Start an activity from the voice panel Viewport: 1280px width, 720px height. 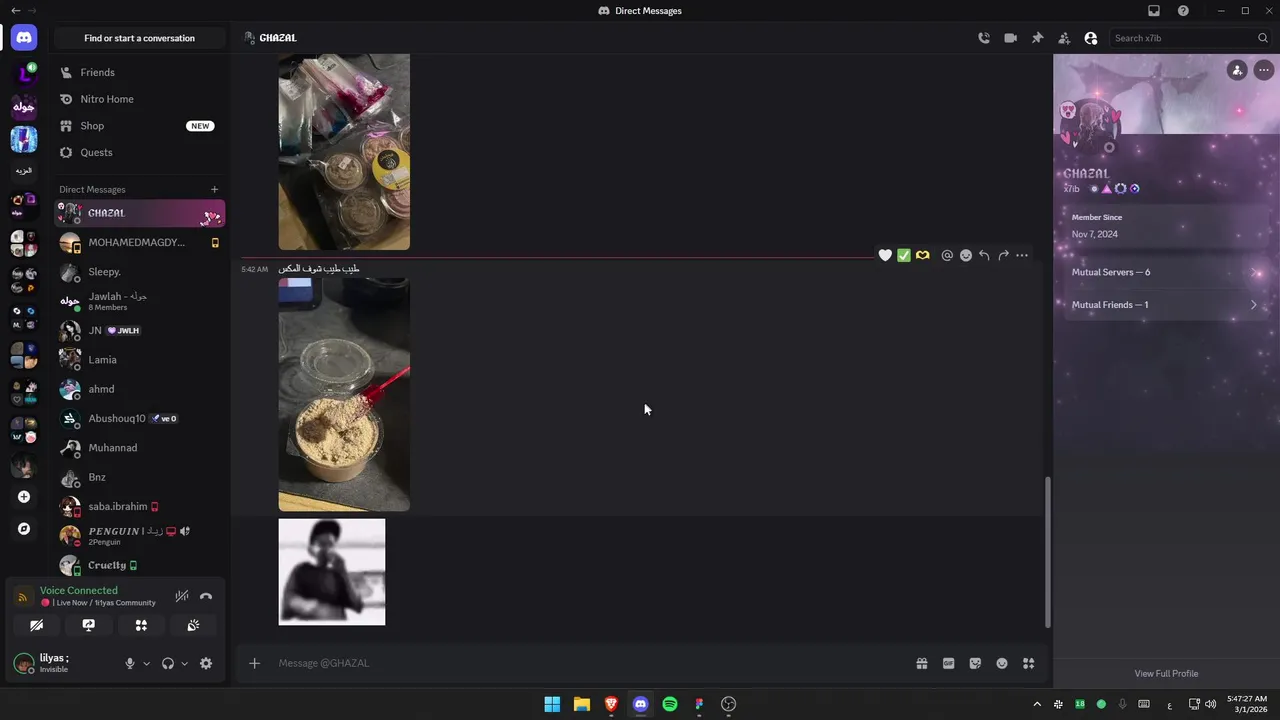point(141,625)
